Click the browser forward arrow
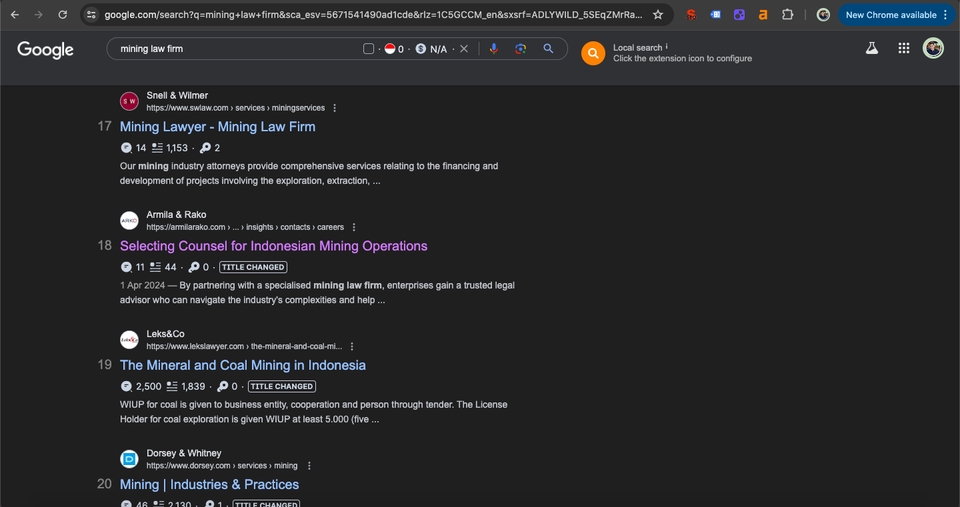The height and width of the screenshot is (507, 960). point(39,15)
